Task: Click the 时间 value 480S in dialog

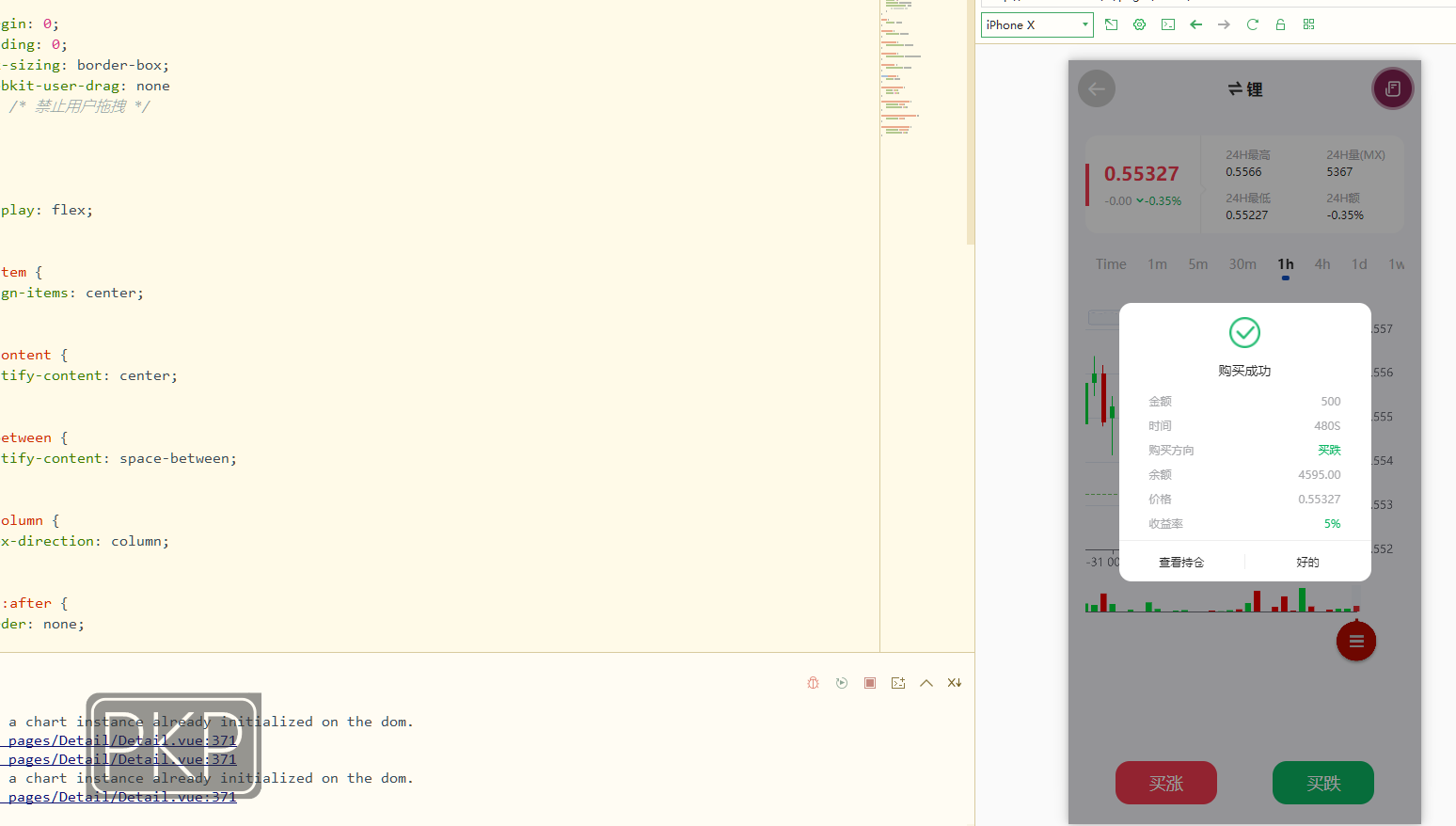Action: 1327,426
